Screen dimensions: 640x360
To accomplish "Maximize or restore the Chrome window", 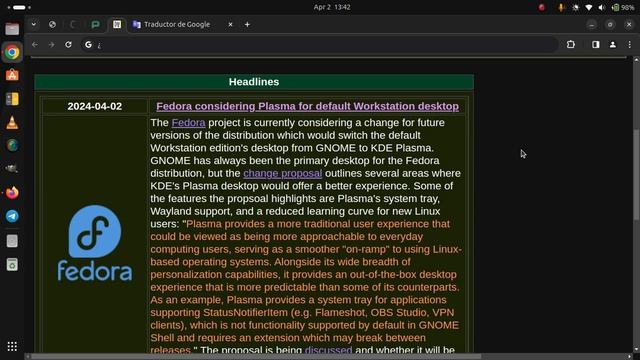I will [x=610, y=24].
